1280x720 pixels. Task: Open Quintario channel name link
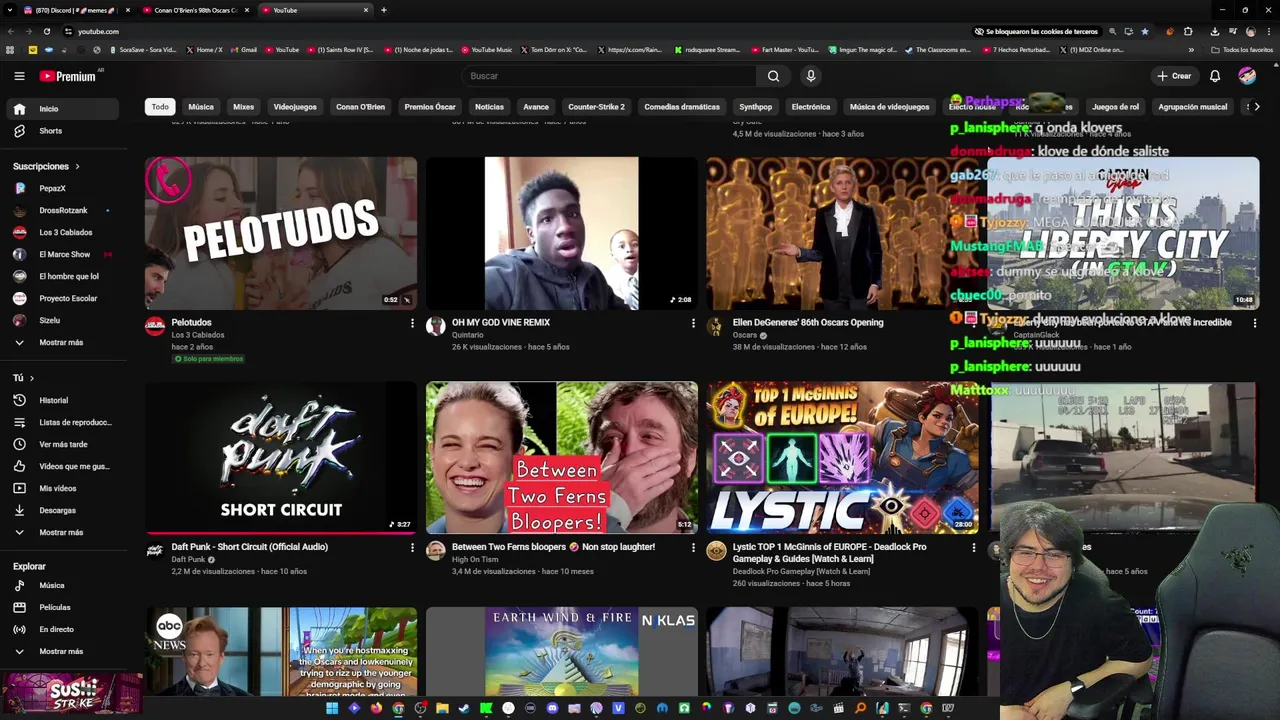[467, 335]
